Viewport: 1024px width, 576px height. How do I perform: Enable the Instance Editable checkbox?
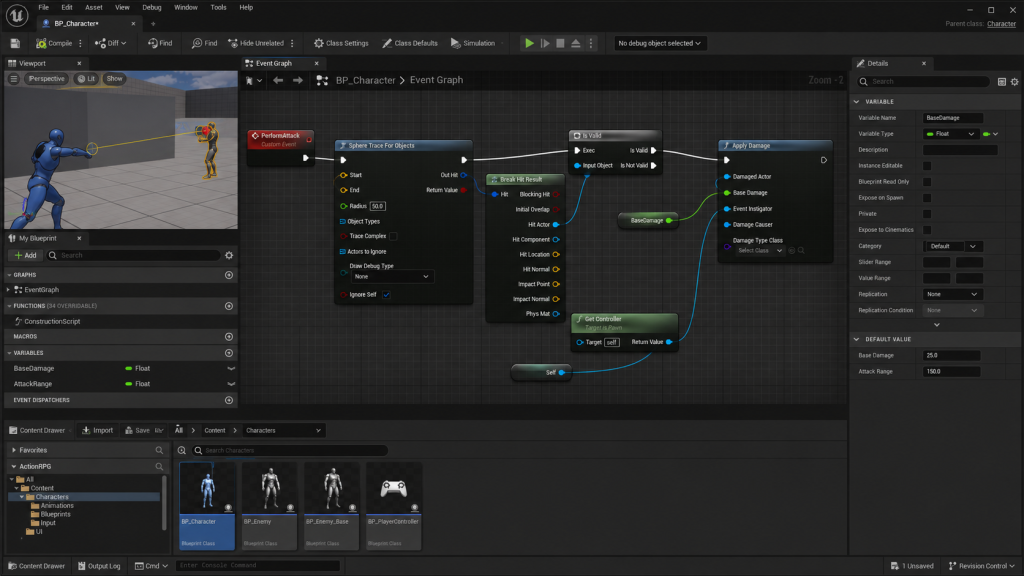[927, 166]
